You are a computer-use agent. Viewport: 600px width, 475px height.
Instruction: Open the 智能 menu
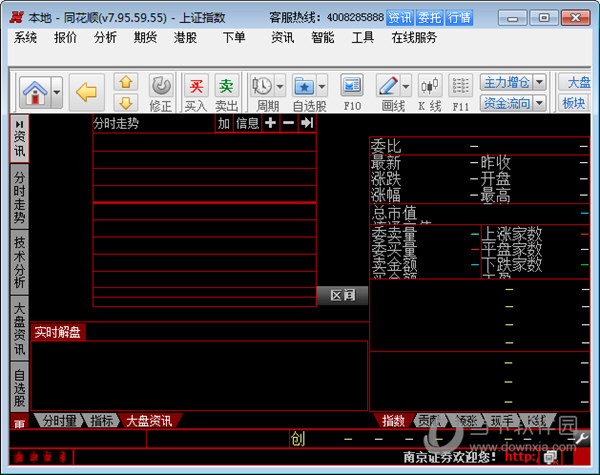323,38
